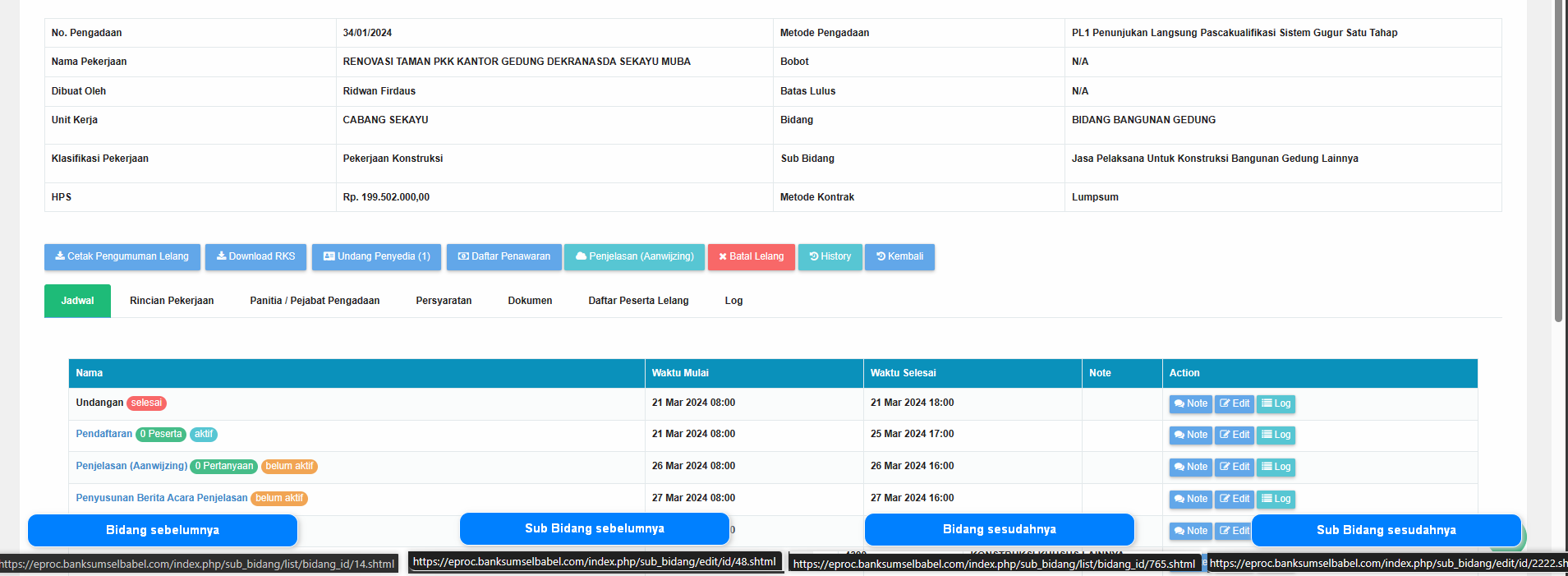Image resolution: width=1568 pixels, height=576 pixels.
Task: Cancel auction with Batal Lelang
Action: (x=751, y=257)
